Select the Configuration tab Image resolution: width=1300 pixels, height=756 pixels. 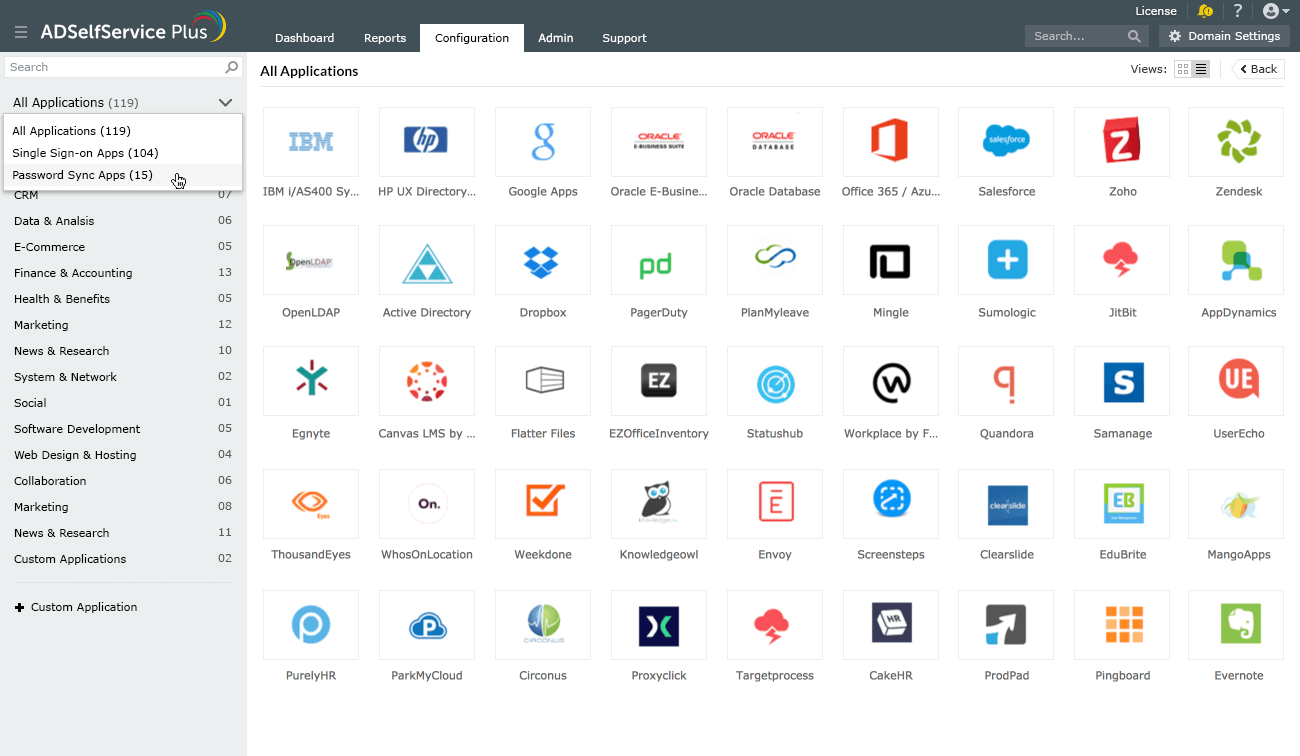pos(472,38)
